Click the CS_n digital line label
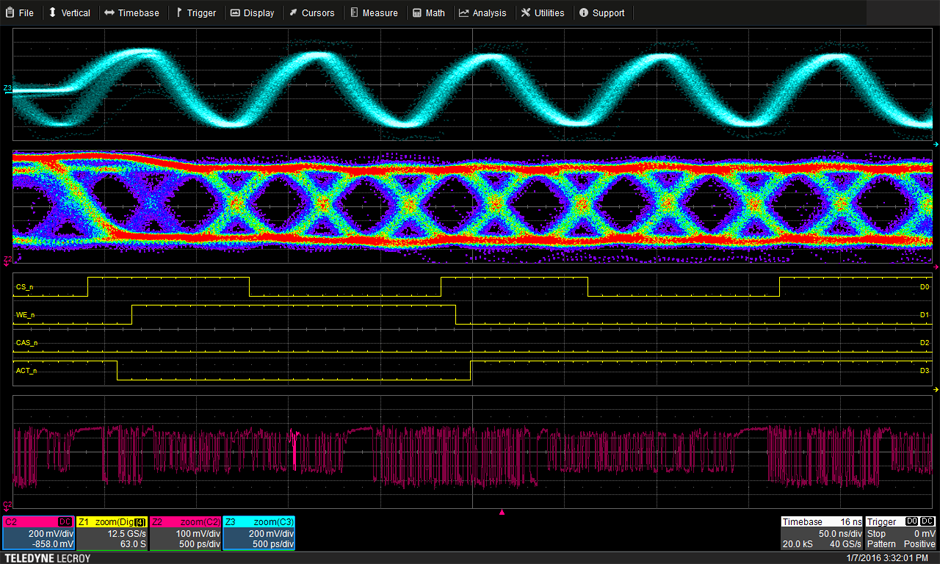The image size is (940, 564). coord(26,287)
